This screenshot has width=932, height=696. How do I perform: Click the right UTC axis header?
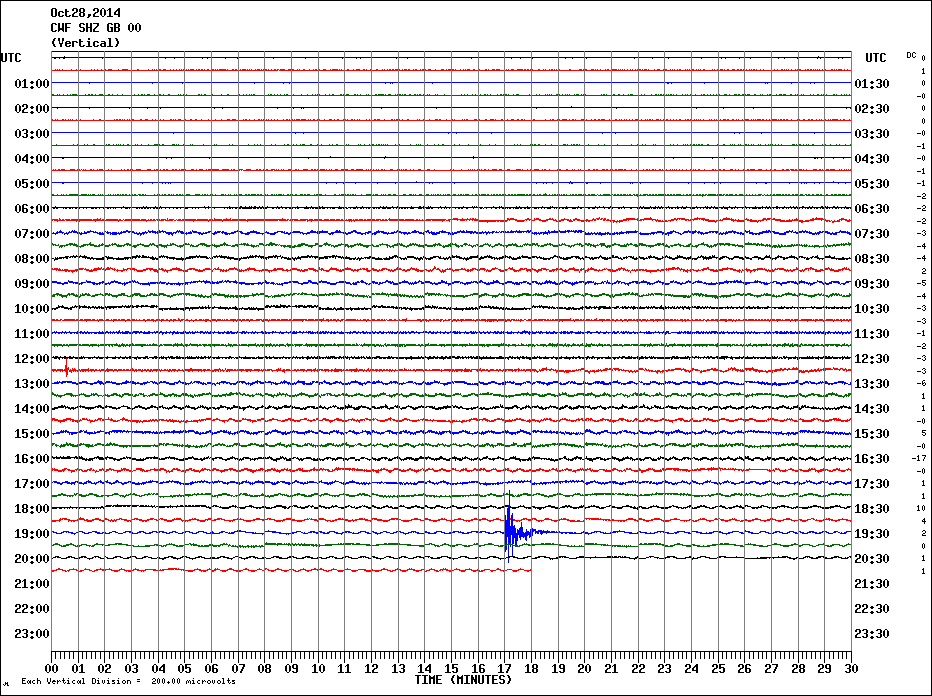coord(876,58)
